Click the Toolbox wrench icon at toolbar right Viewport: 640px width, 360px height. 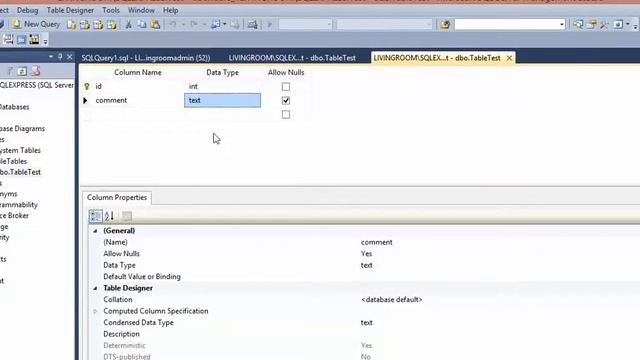(604, 24)
